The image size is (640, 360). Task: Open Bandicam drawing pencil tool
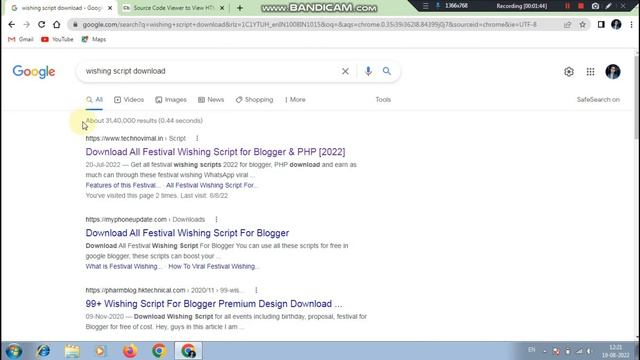[609, 6]
